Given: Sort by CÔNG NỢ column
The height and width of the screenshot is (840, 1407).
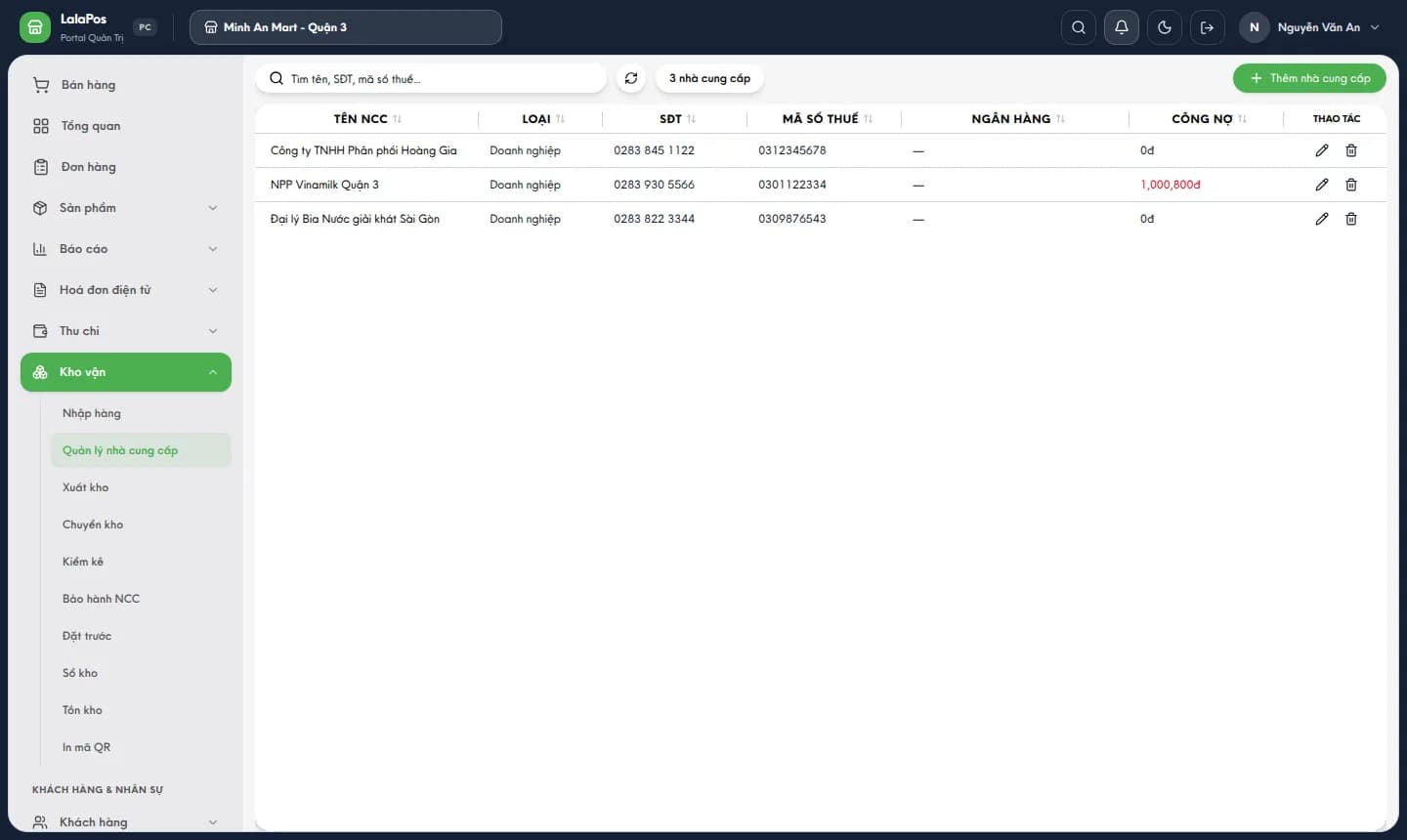Looking at the screenshot, I should [x=1209, y=118].
